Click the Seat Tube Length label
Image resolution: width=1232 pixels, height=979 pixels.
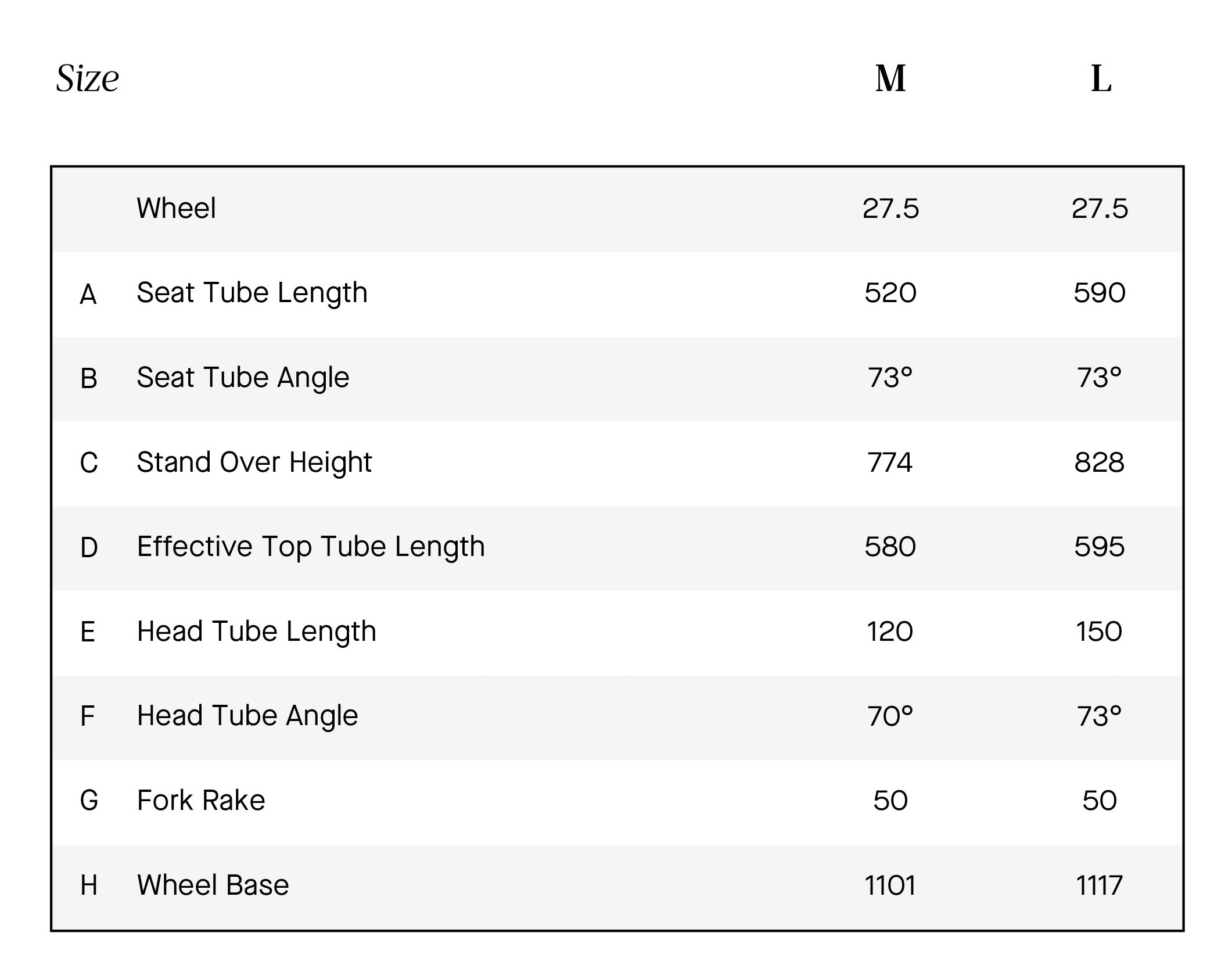click(252, 292)
